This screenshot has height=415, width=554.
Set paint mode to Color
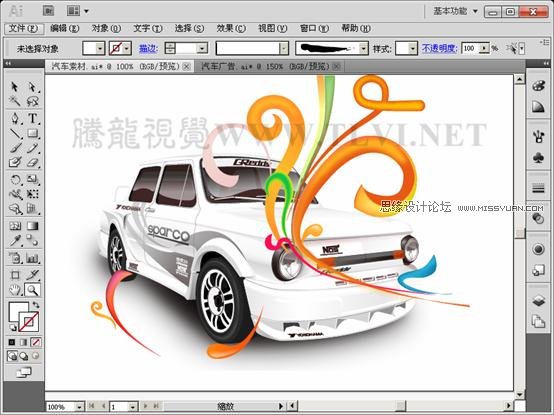coord(12,342)
